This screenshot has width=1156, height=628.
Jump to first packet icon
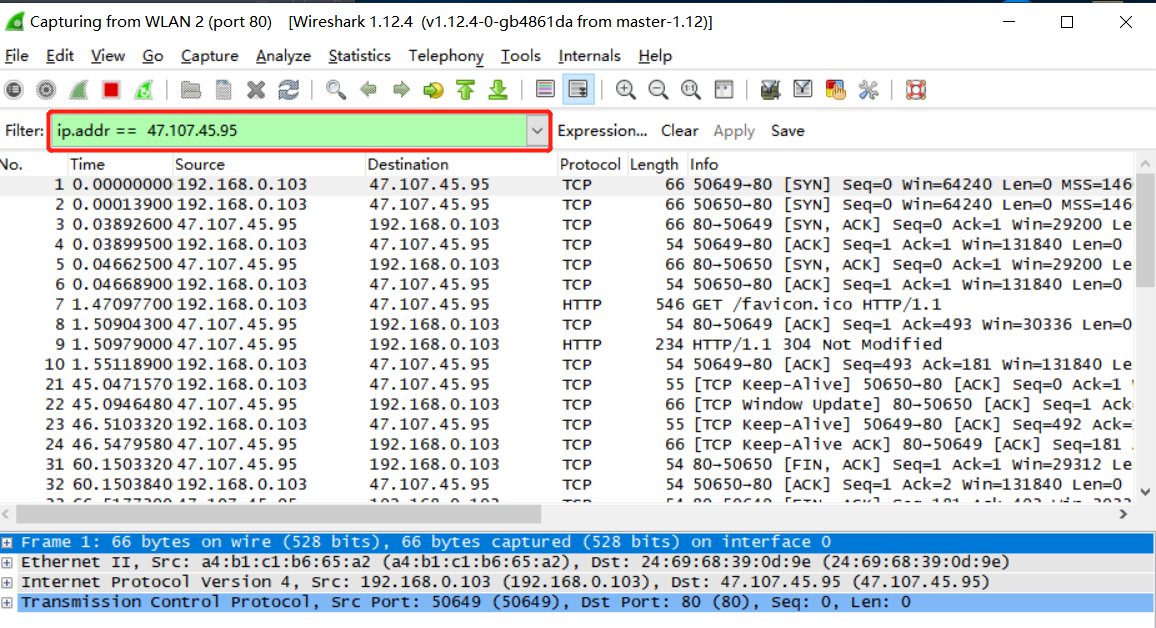465,90
